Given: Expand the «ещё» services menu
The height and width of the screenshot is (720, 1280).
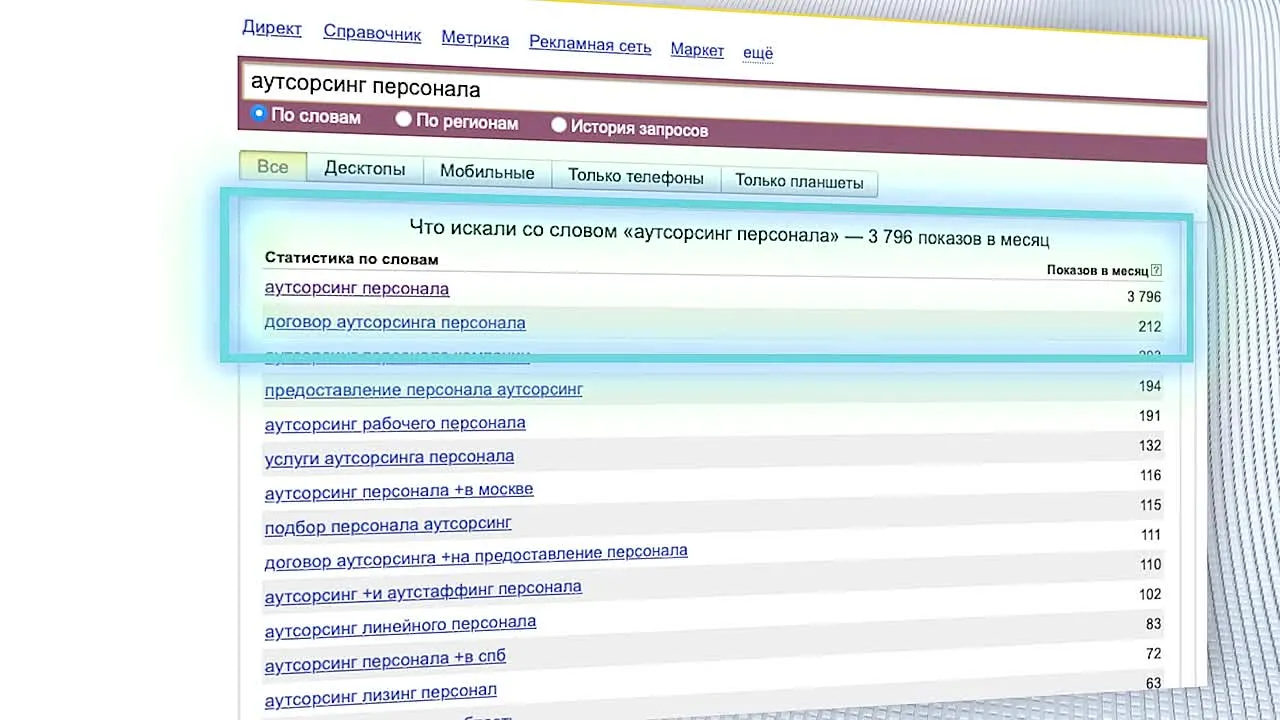Looking at the screenshot, I should [x=757, y=53].
